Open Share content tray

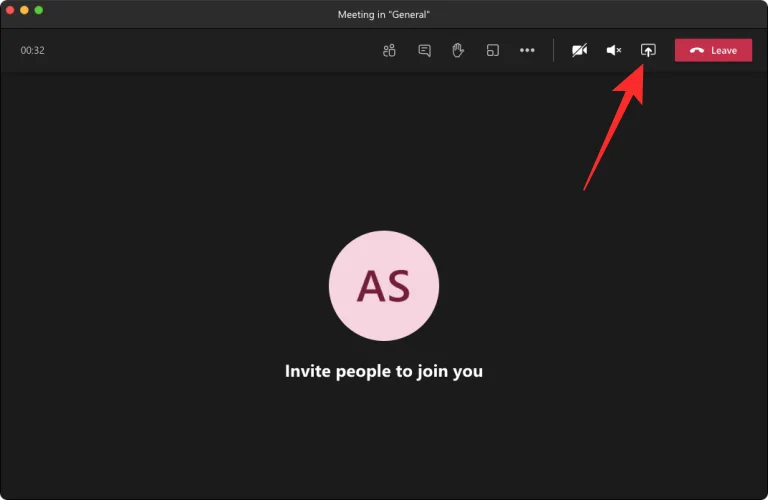tap(648, 50)
